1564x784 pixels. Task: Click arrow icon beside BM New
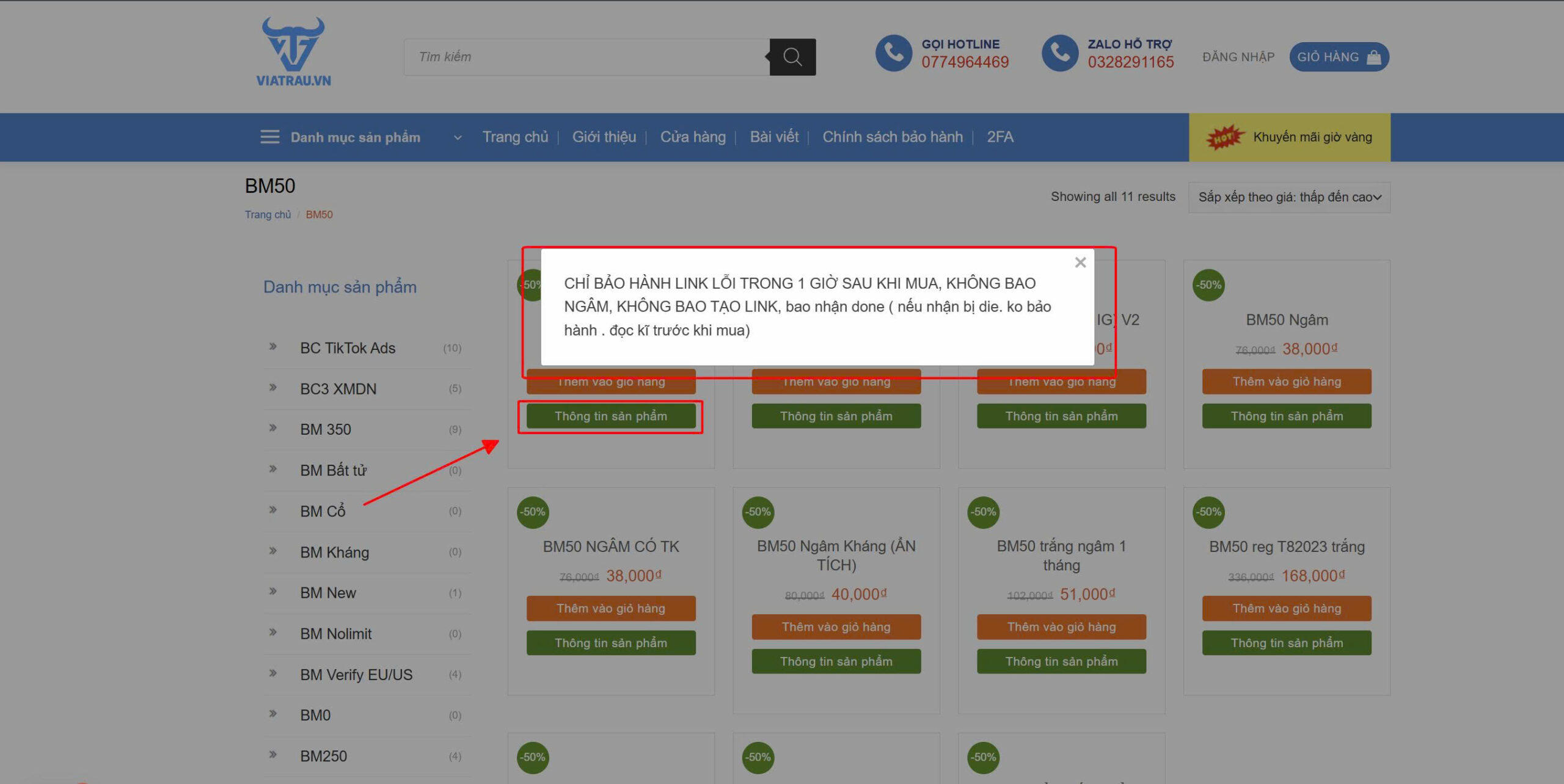tap(273, 591)
